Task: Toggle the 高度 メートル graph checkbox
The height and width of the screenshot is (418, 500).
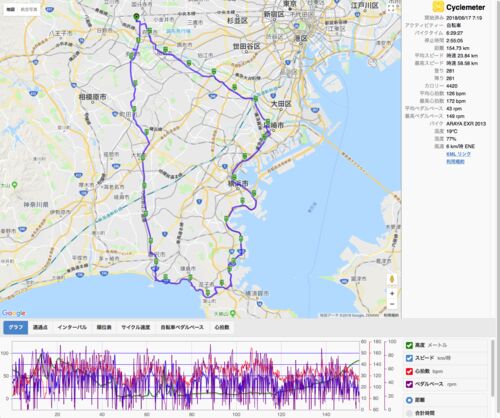Action: pos(409,345)
